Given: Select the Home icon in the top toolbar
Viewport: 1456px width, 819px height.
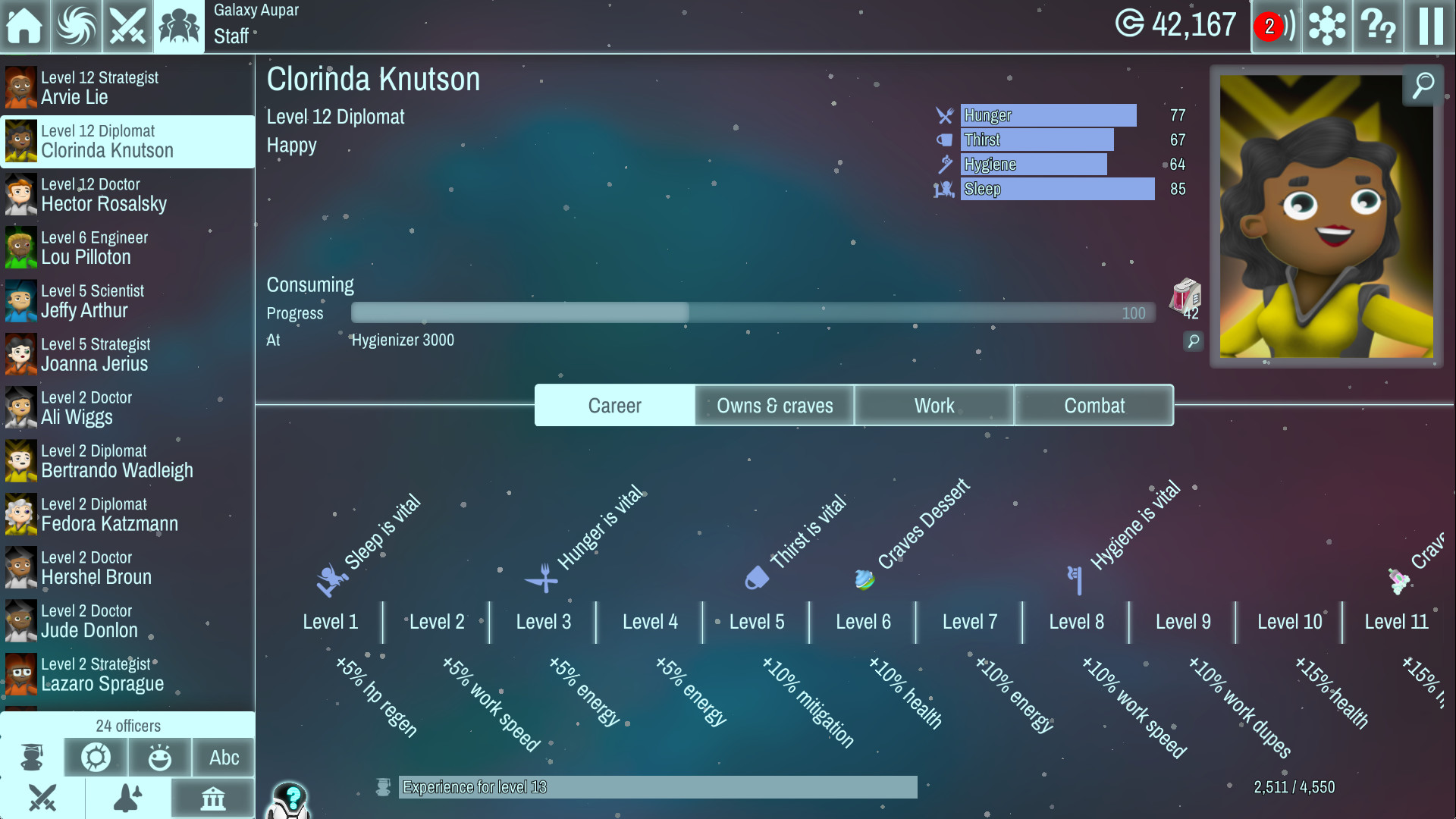Looking at the screenshot, I should click(26, 26).
